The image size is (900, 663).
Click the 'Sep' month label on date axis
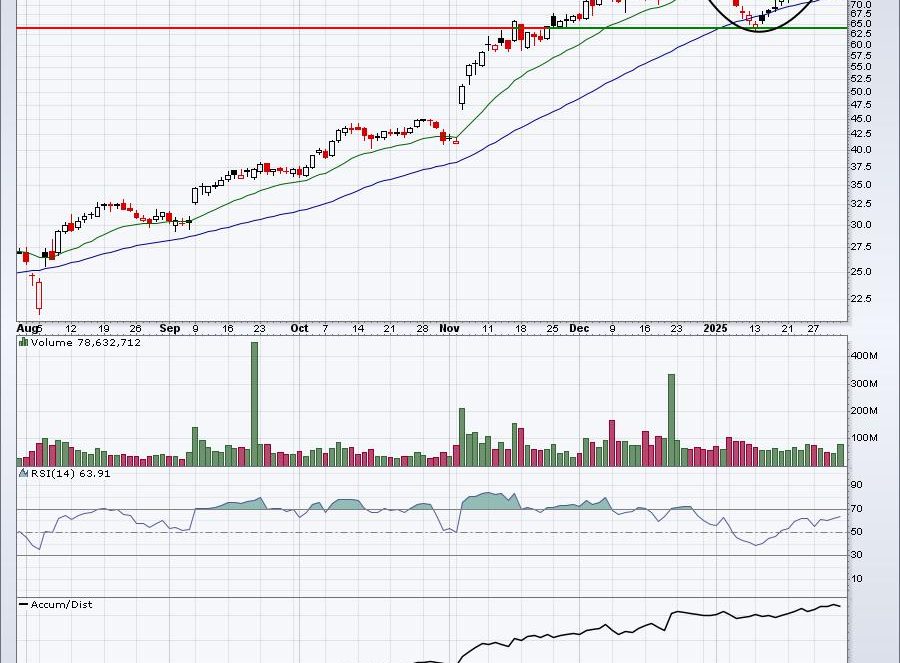pos(170,328)
